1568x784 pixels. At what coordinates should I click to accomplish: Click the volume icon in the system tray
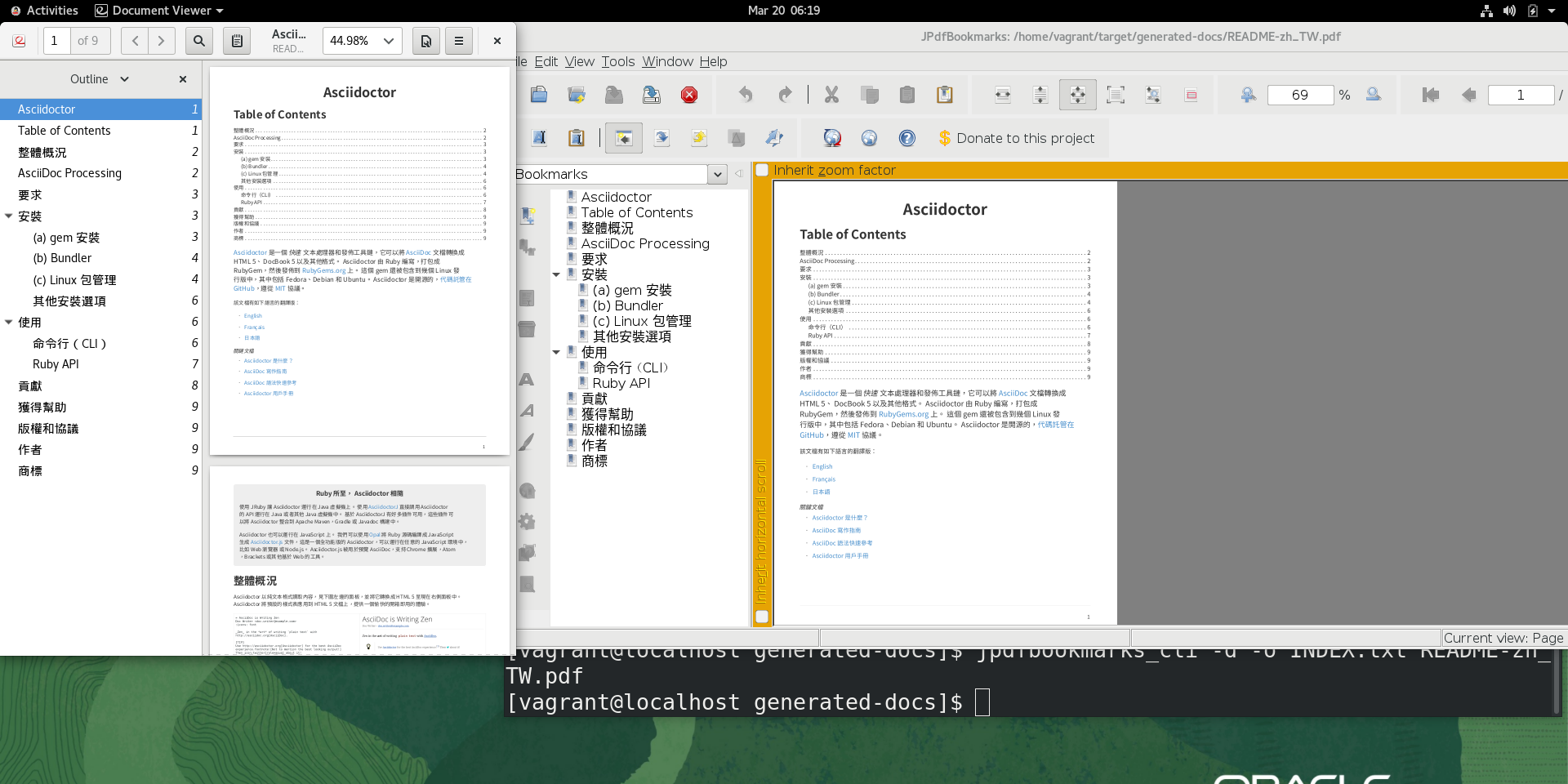1509,11
